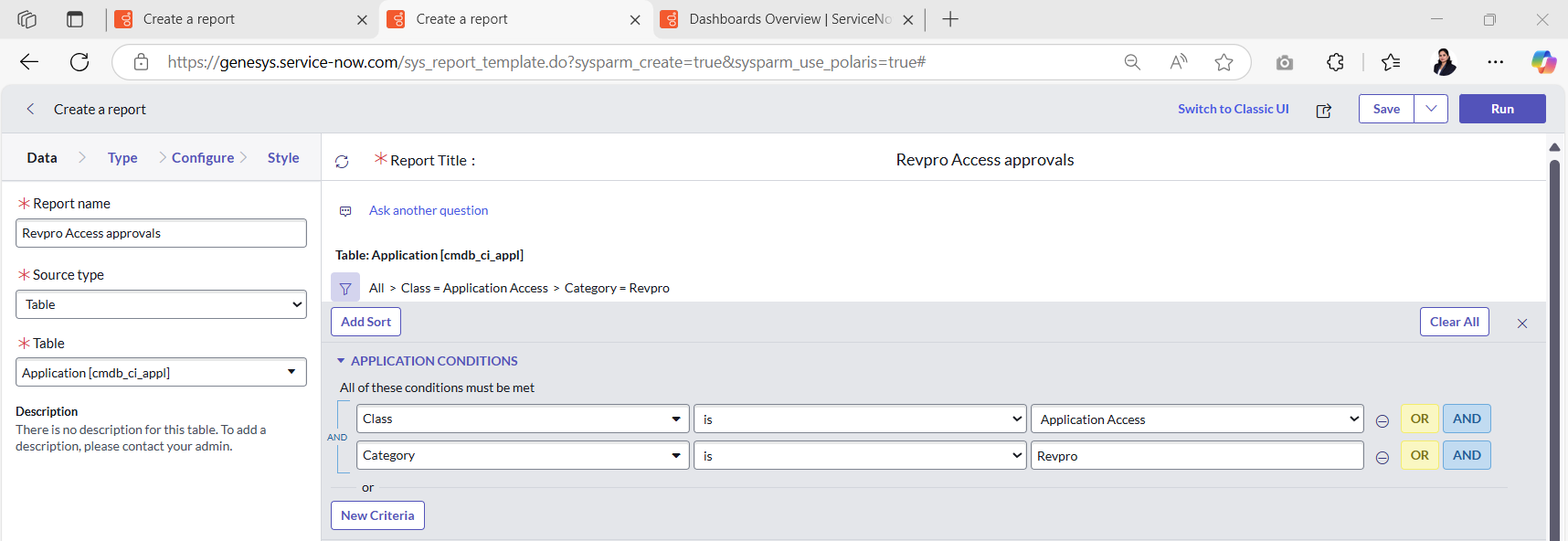Click Switch to Classic UI link
The height and width of the screenshot is (541, 1568).
pyautogui.click(x=1233, y=109)
